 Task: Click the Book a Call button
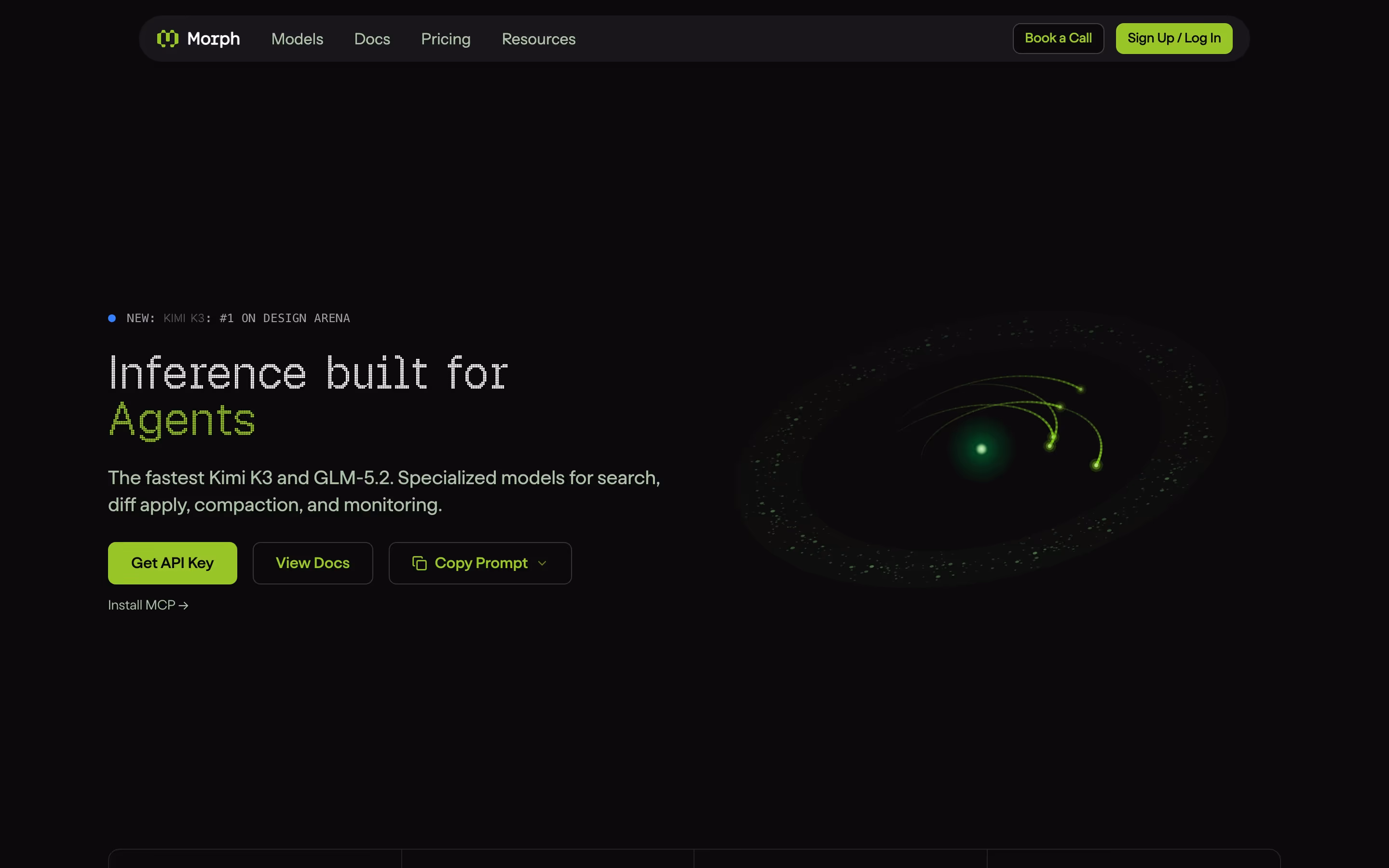click(1058, 39)
